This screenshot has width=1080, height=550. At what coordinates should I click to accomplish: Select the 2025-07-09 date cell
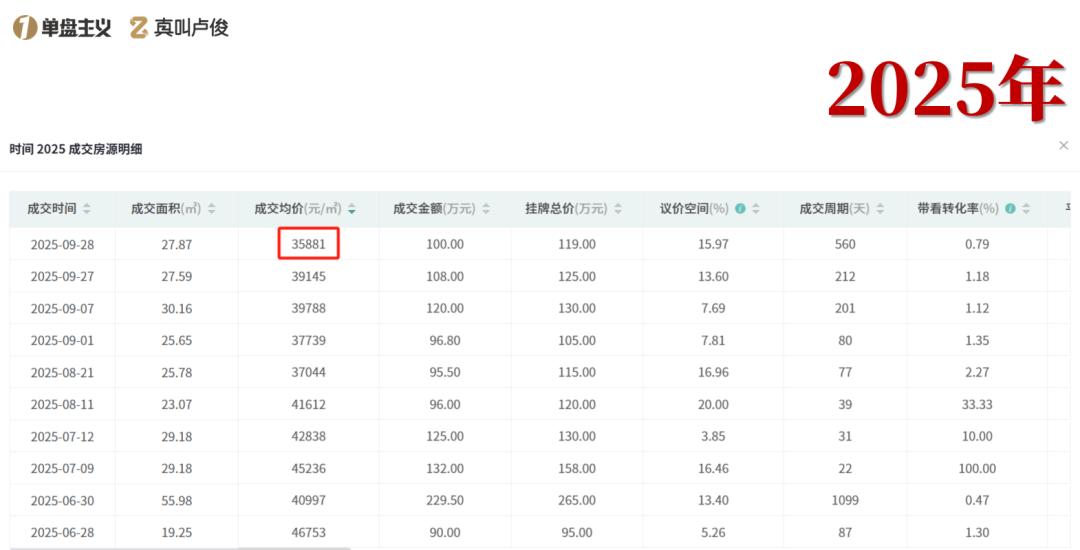(x=62, y=469)
